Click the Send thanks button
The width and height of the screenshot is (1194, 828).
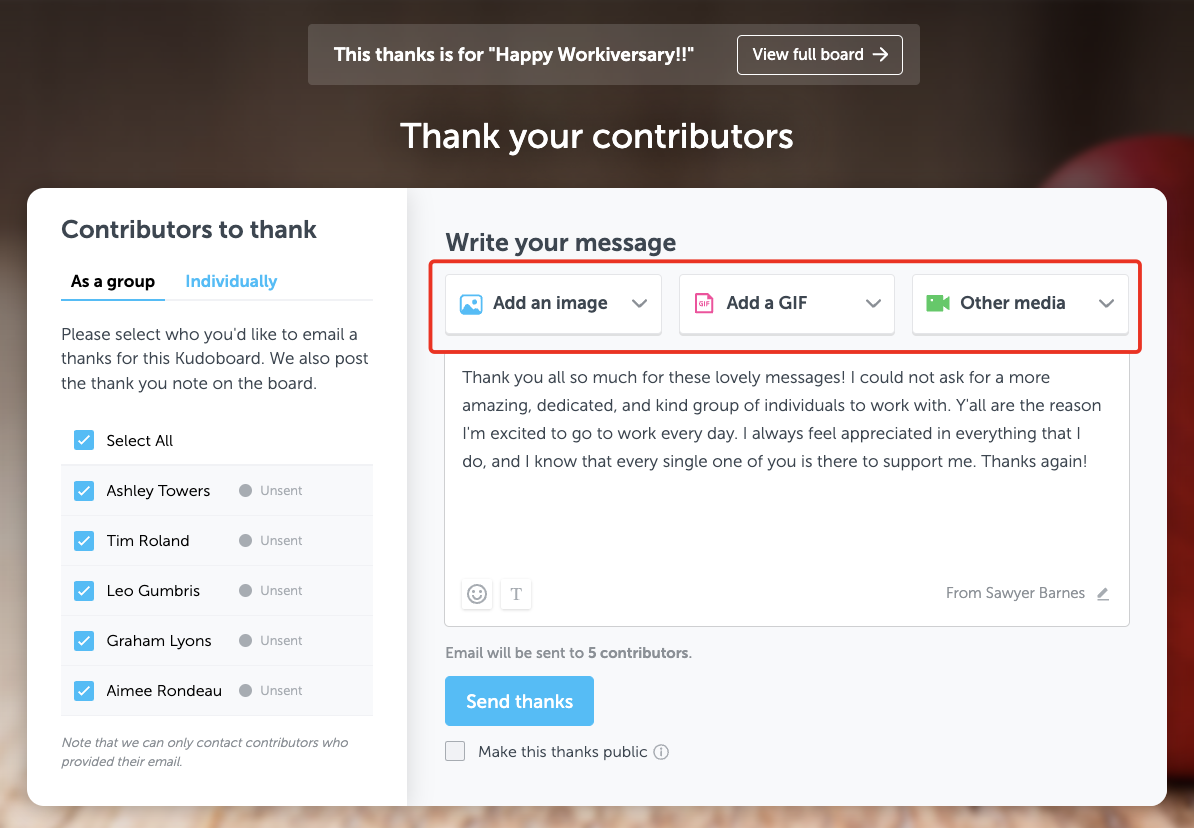click(x=519, y=701)
